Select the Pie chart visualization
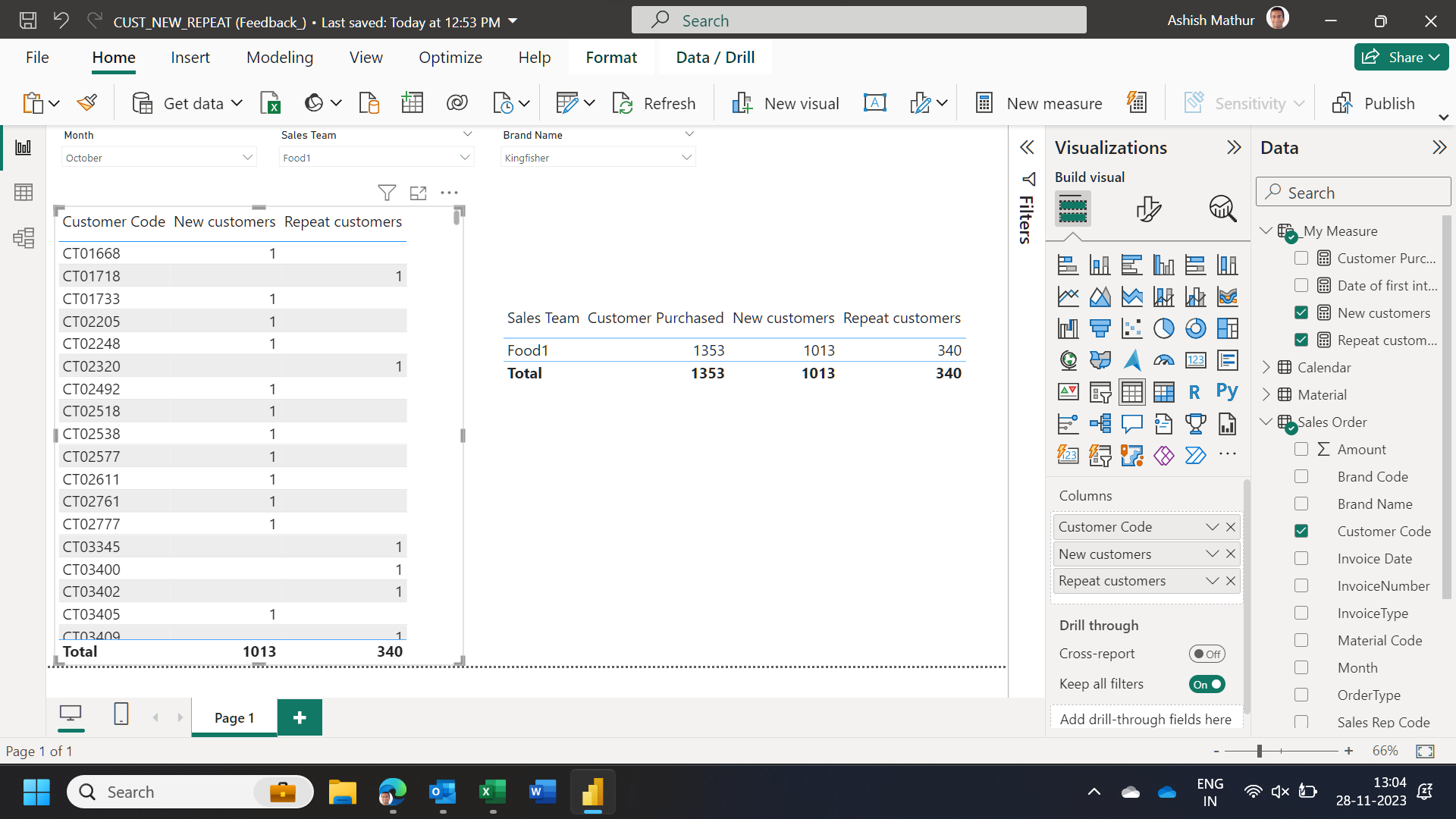1456x819 pixels. pos(1163,328)
